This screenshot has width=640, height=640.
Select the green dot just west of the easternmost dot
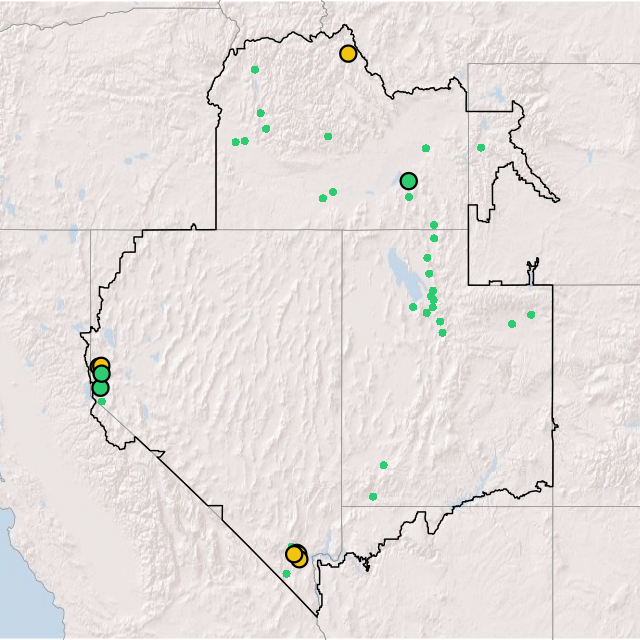coord(512,324)
